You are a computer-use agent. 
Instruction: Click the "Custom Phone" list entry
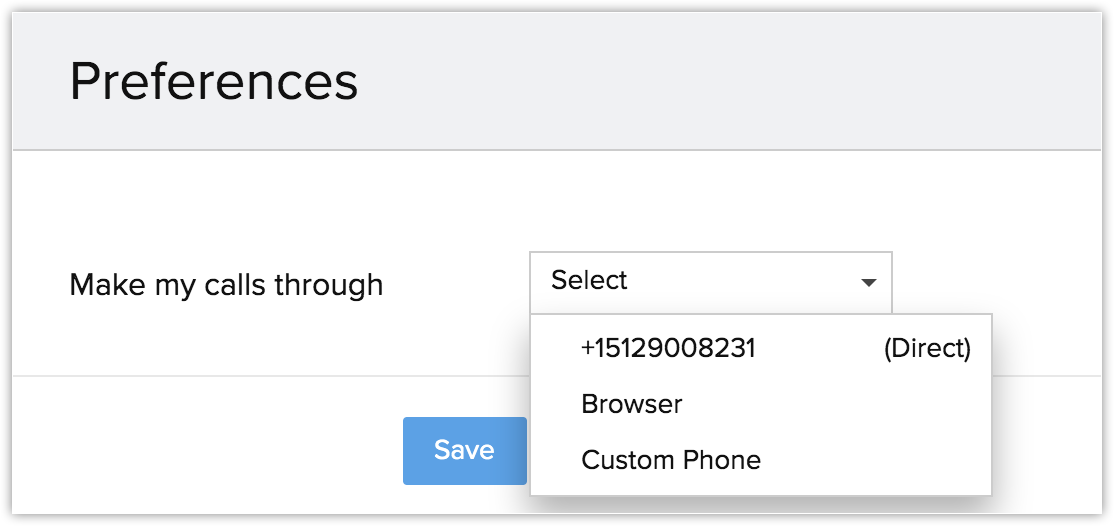point(671,460)
